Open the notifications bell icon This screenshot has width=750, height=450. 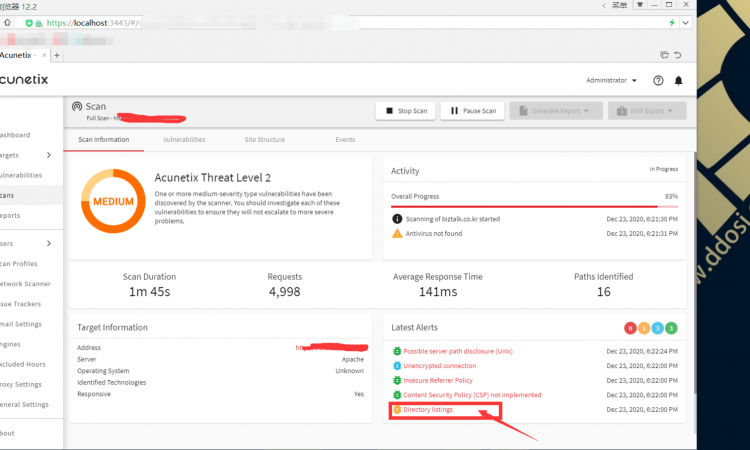pyautogui.click(x=678, y=80)
